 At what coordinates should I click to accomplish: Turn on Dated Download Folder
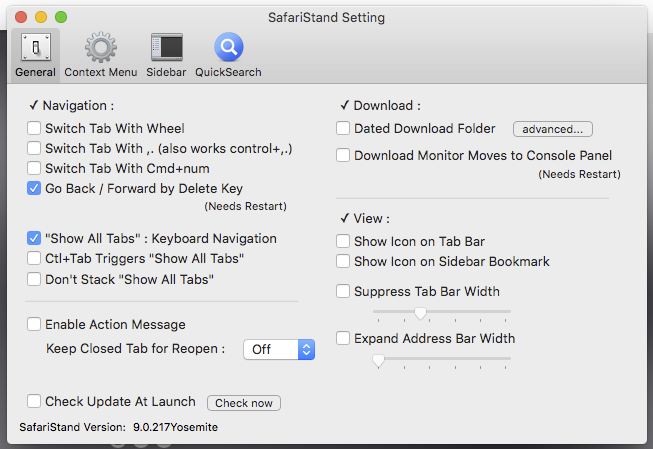tap(343, 129)
